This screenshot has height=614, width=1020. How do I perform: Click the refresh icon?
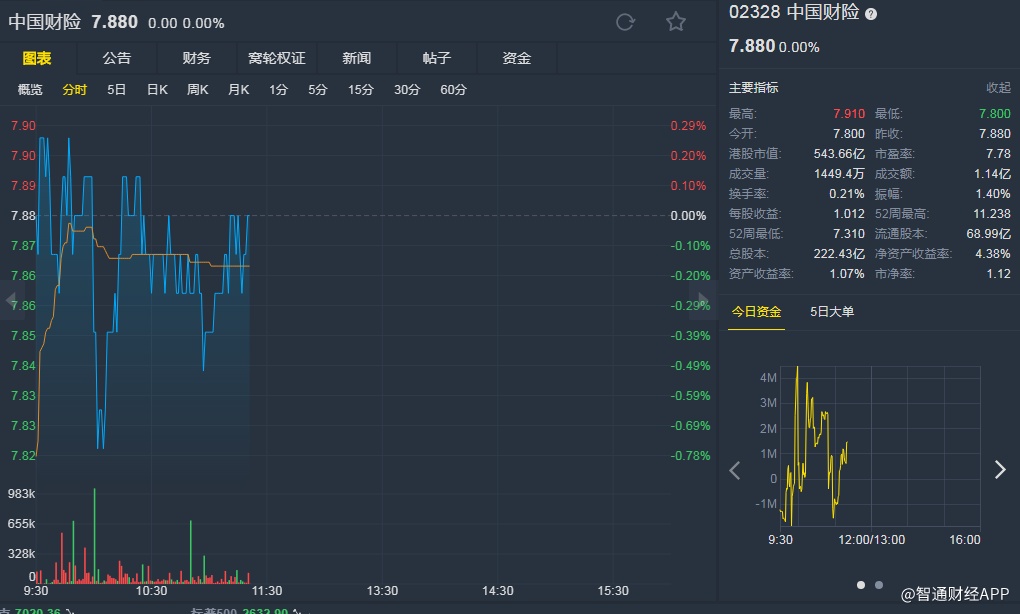pyautogui.click(x=625, y=22)
